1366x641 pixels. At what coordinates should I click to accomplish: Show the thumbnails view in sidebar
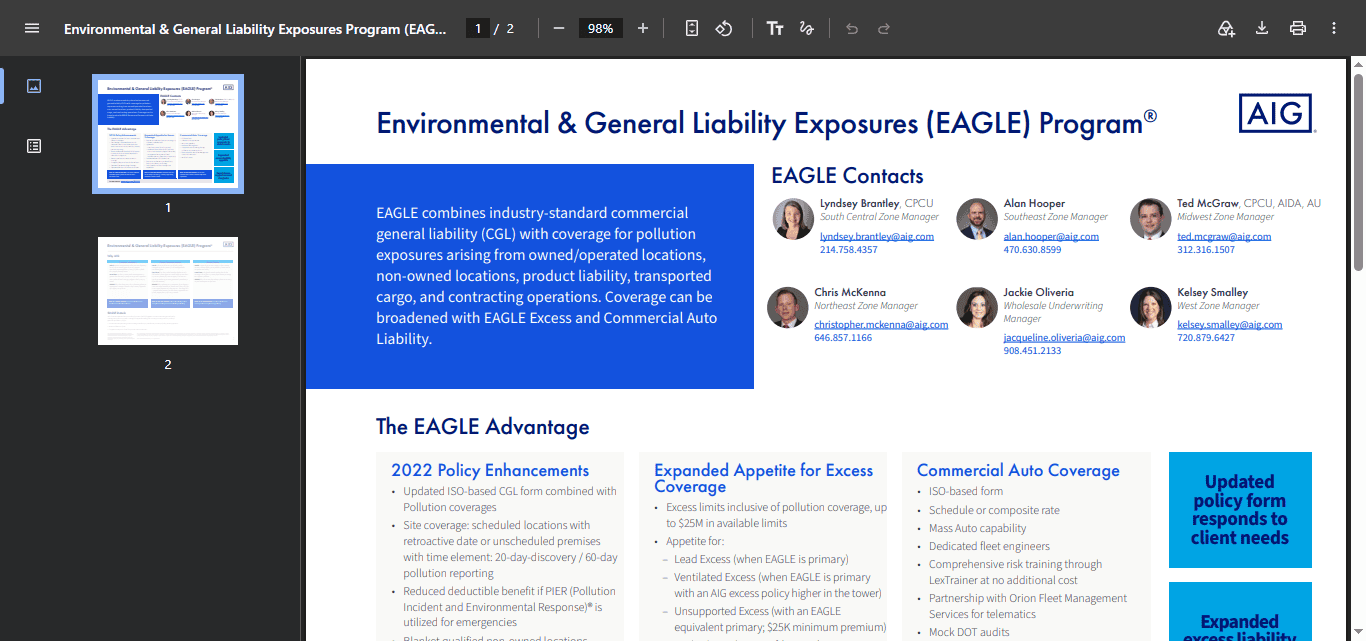[34, 86]
